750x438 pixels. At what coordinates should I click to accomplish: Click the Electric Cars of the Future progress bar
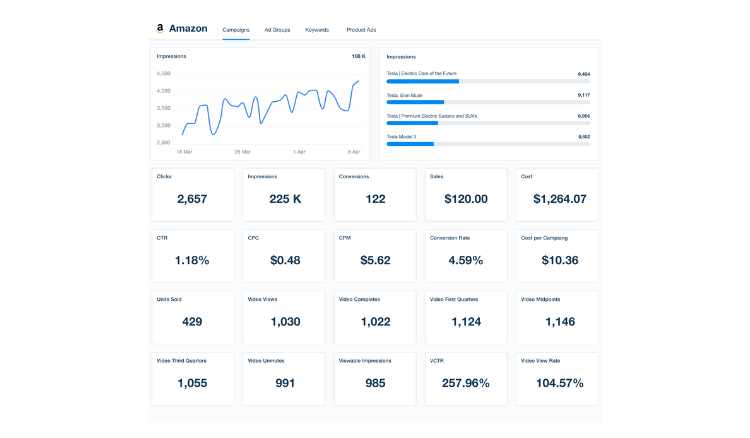488,82
